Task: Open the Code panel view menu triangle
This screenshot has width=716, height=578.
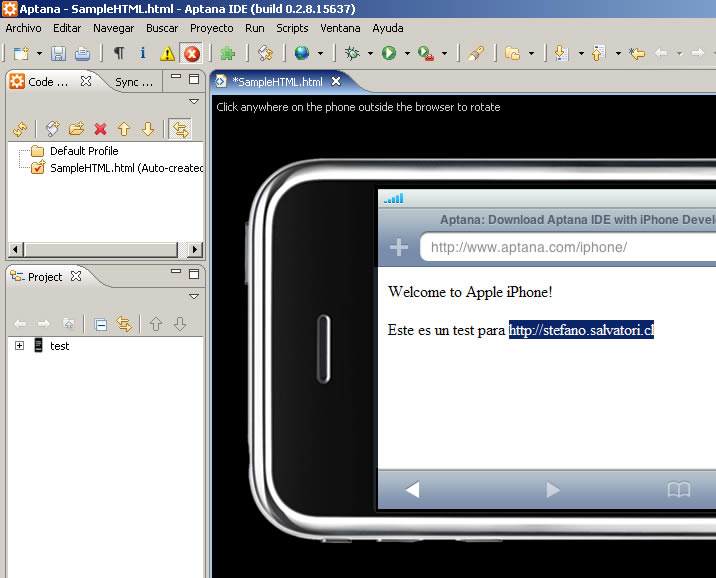Action: click(x=194, y=101)
